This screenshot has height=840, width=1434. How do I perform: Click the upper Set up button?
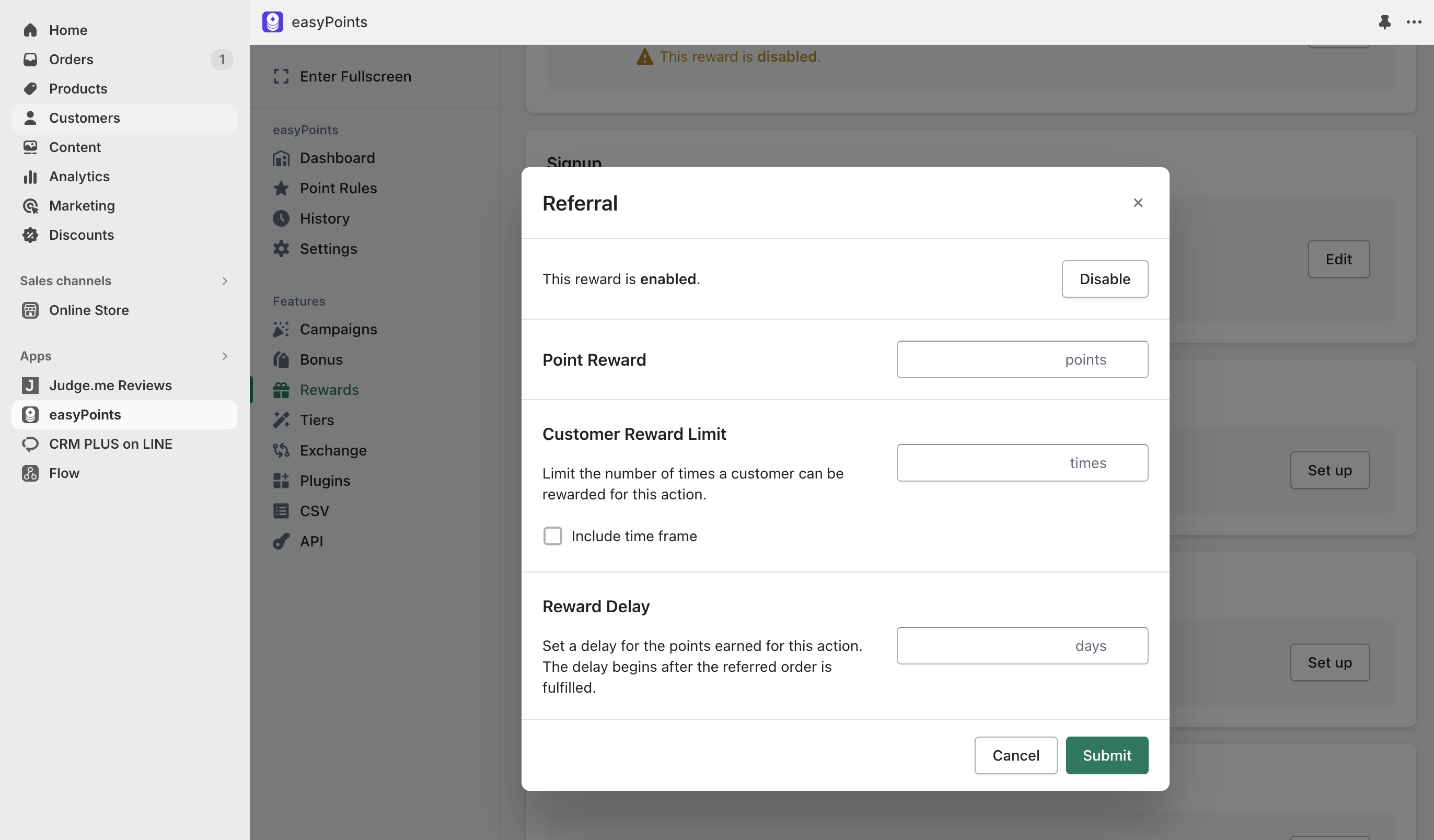[1330, 470]
